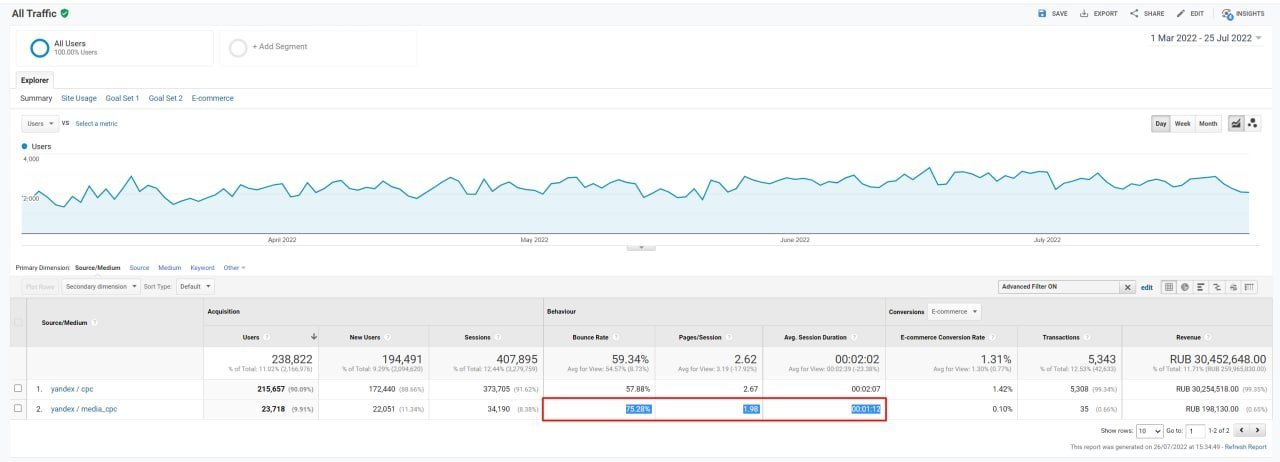Open the Conversions E-commerce dropdown
This screenshot has height=462, width=1280.
(x=955, y=312)
